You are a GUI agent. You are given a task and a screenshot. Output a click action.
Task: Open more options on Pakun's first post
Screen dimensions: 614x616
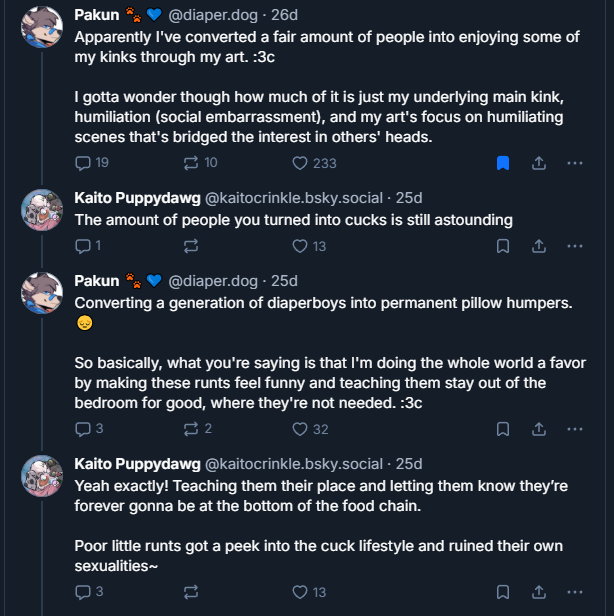pyautogui.click(x=575, y=163)
